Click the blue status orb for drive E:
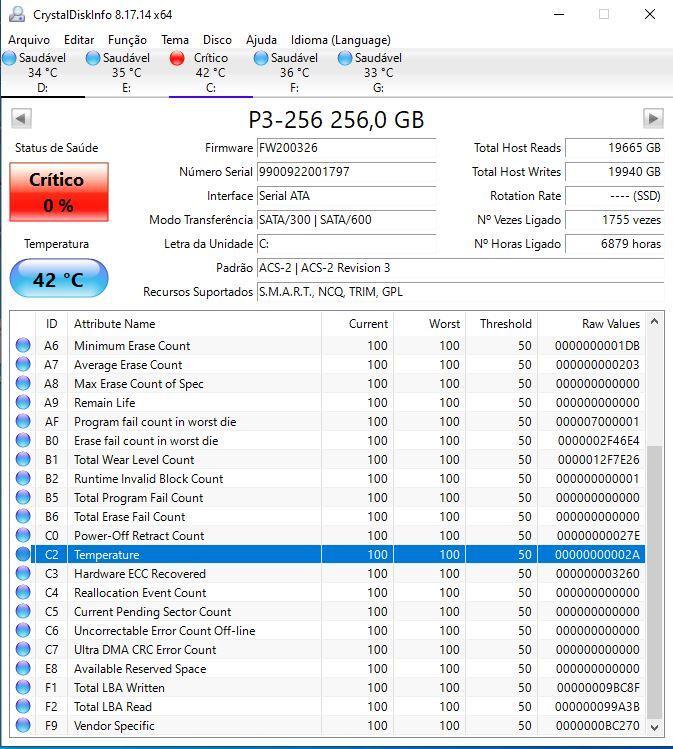Image resolution: width=673 pixels, height=749 pixels. (x=93, y=58)
